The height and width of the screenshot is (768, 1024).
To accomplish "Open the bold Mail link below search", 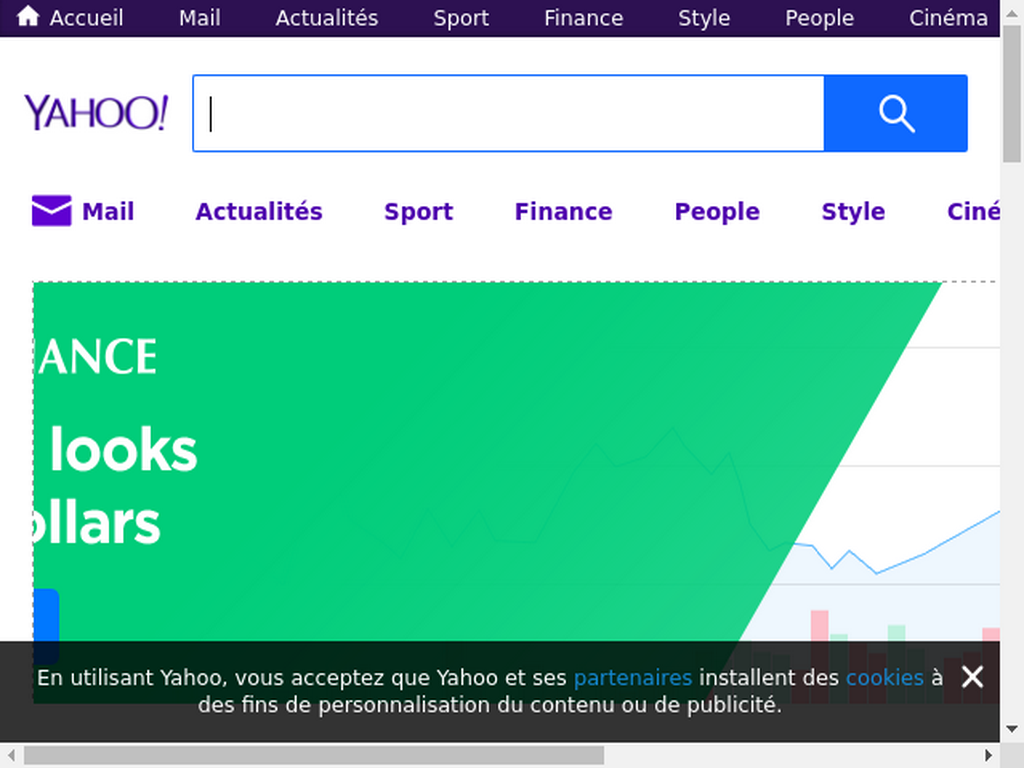I will pyautogui.click(x=108, y=211).
